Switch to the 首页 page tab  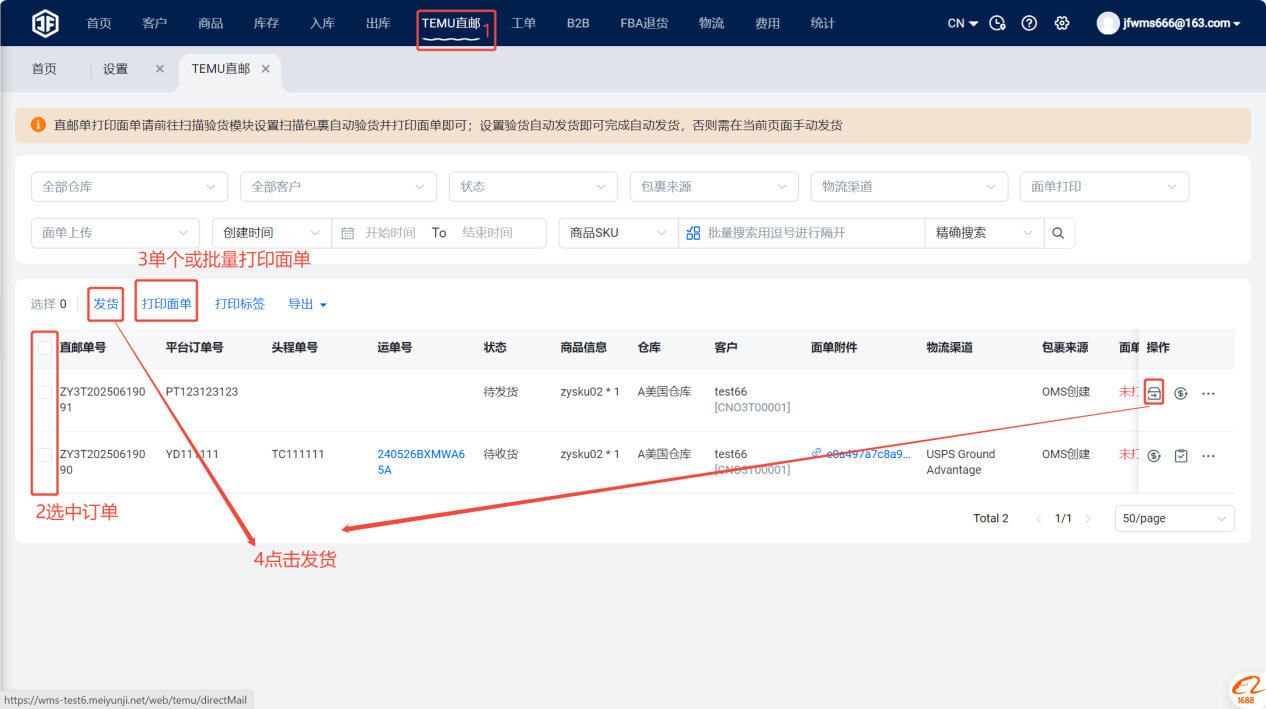[x=44, y=69]
